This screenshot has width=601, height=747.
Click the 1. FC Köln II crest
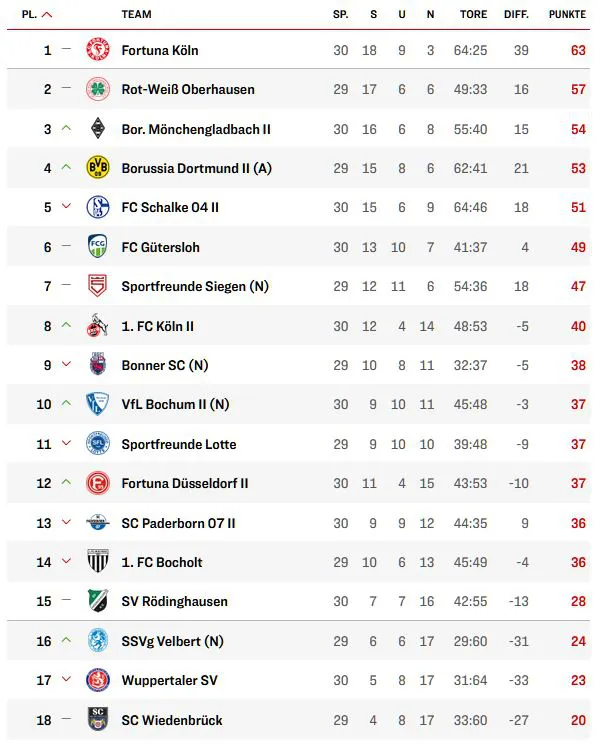97,326
